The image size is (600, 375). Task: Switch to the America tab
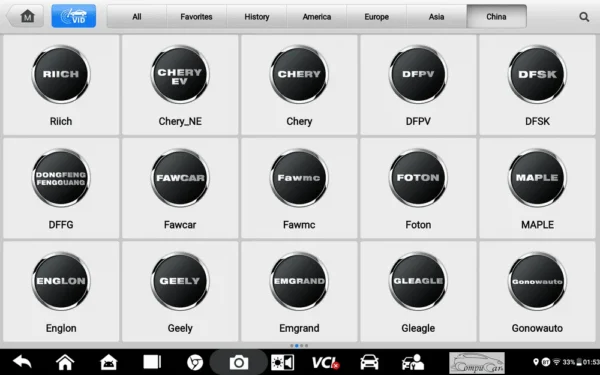tap(316, 17)
